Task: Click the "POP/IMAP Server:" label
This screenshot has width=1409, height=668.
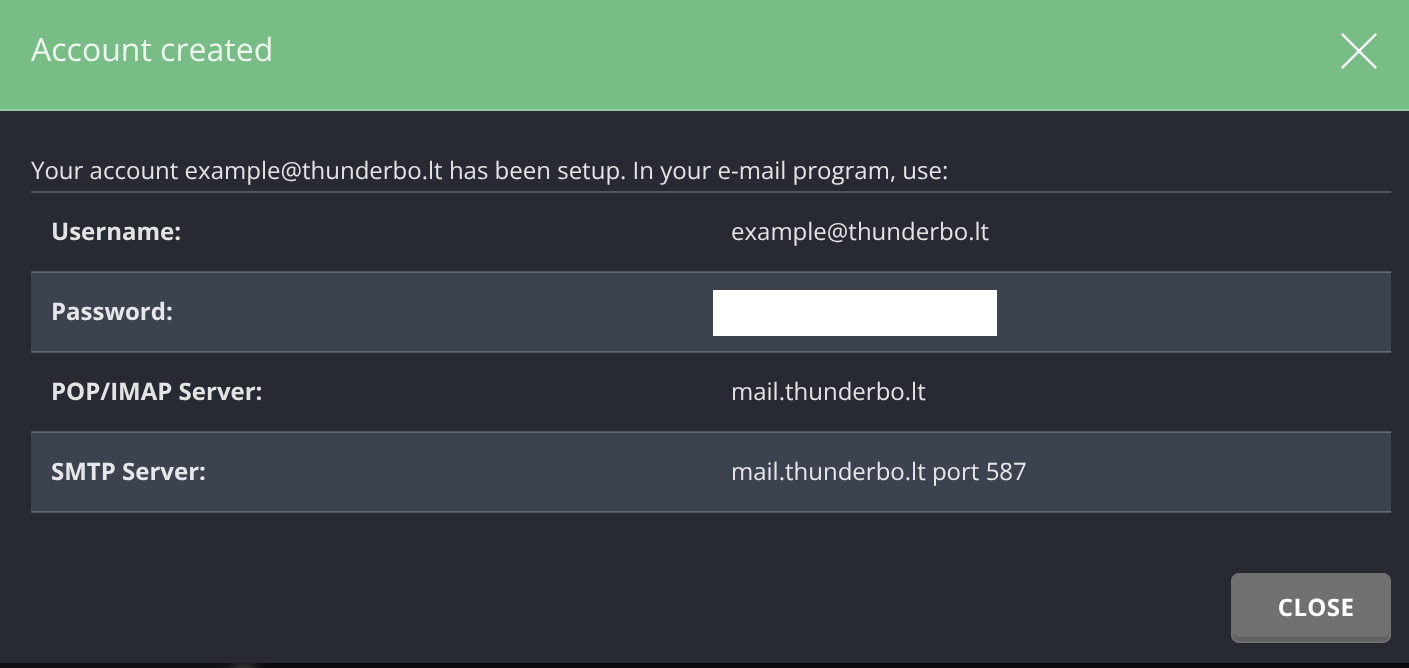Action: click(156, 392)
